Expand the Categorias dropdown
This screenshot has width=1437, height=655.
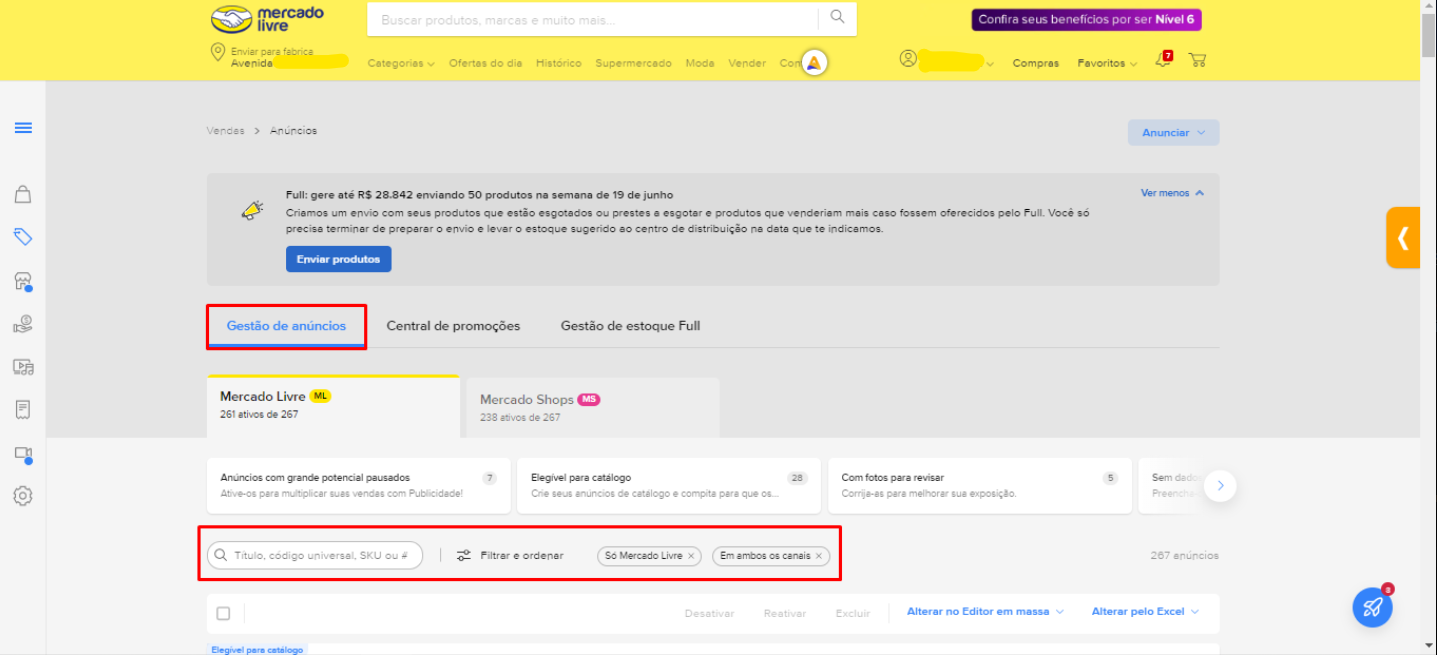(x=400, y=62)
